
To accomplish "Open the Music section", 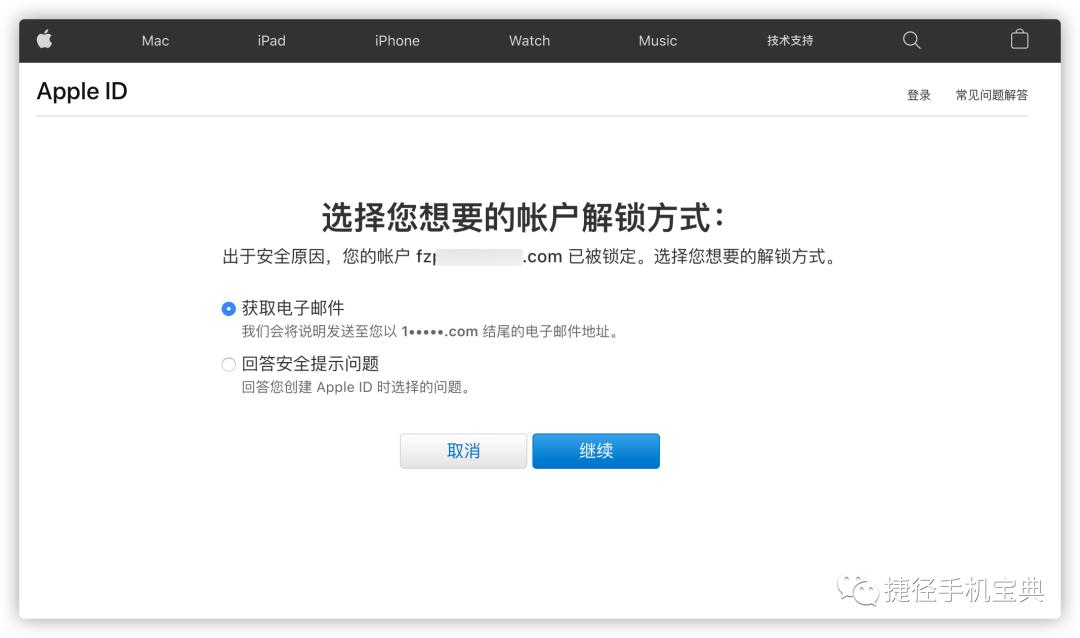I will (x=658, y=40).
